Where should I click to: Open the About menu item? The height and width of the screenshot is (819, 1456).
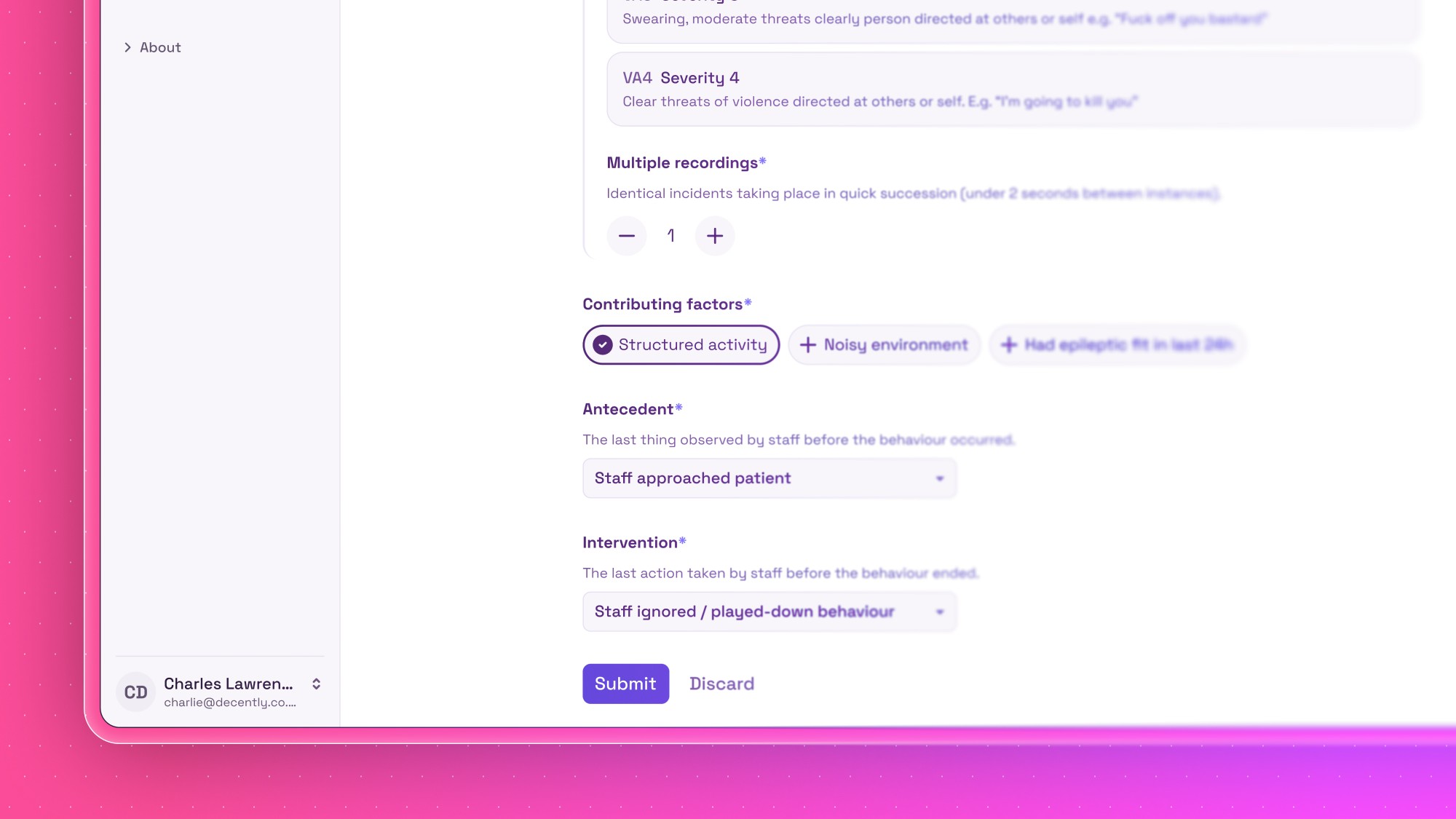tap(160, 47)
